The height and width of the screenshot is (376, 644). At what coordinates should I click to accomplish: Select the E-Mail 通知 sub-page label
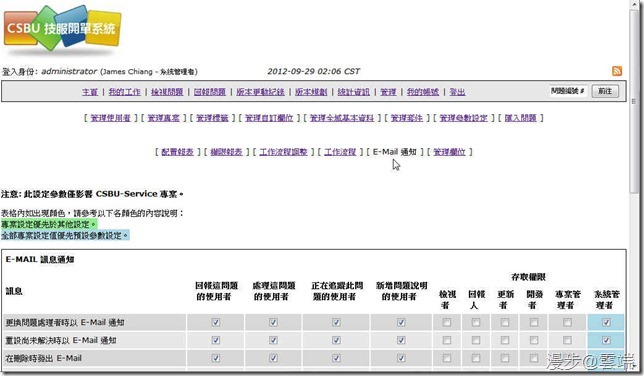(395, 152)
